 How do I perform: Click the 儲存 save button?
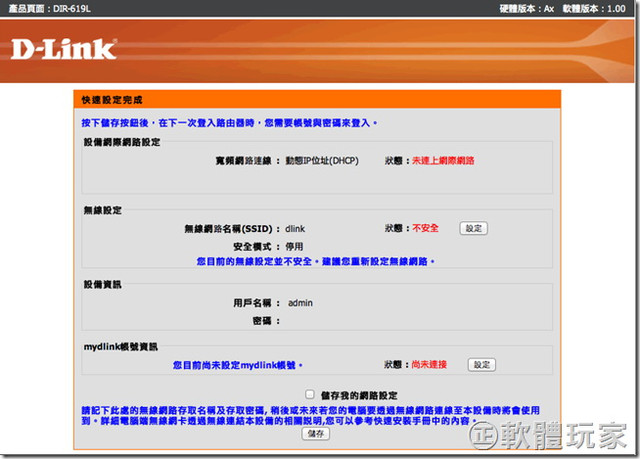point(316,433)
